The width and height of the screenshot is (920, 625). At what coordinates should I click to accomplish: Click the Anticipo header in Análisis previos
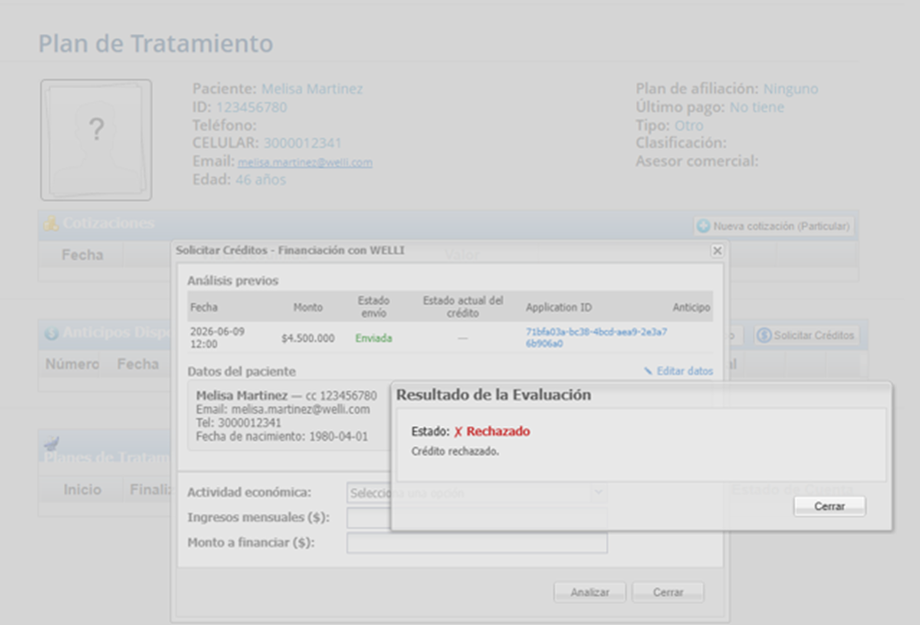point(691,307)
